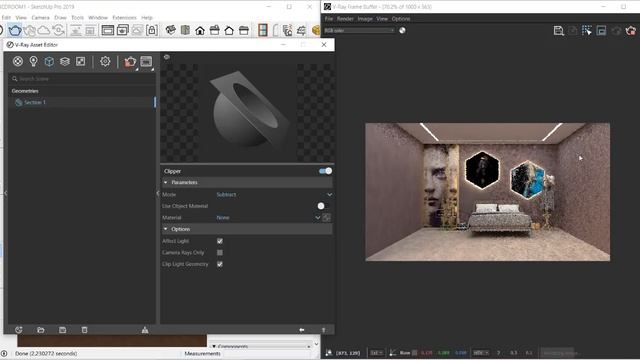Click the Section Plane window-frame icon
Screen dimensions: 640x360
pos(262,30)
